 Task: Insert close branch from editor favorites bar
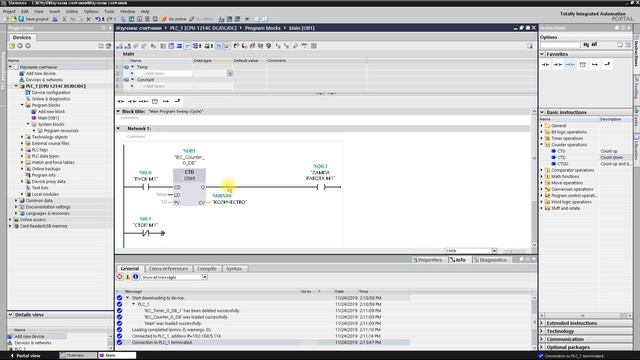(177, 101)
